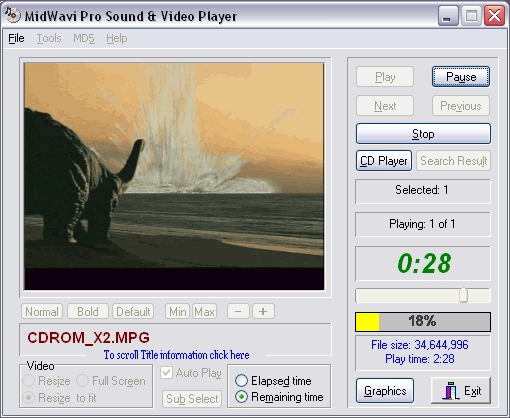Click the Search Result button
Screen dimensions: 510x418
pos(453,161)
